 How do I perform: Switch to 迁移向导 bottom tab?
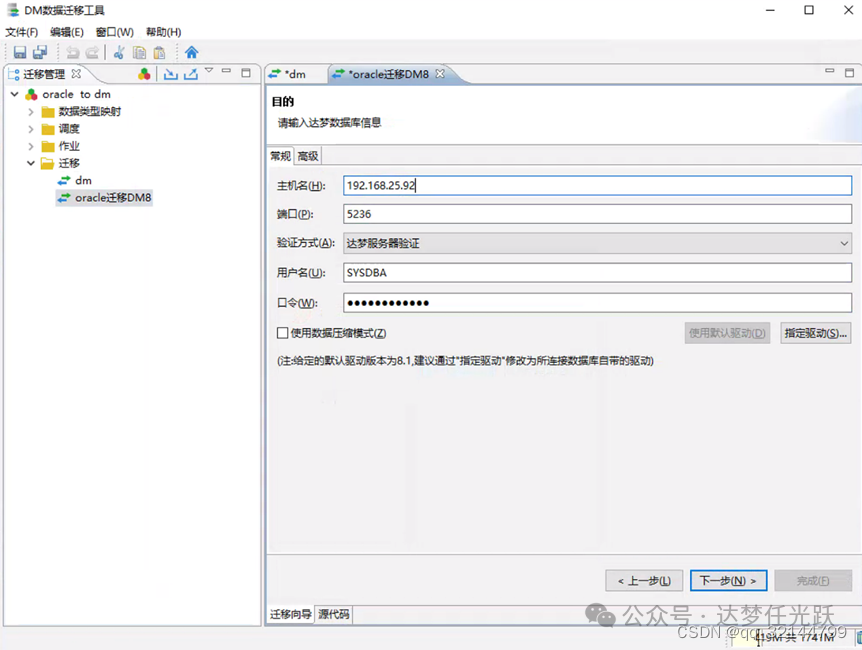(290, 614)
